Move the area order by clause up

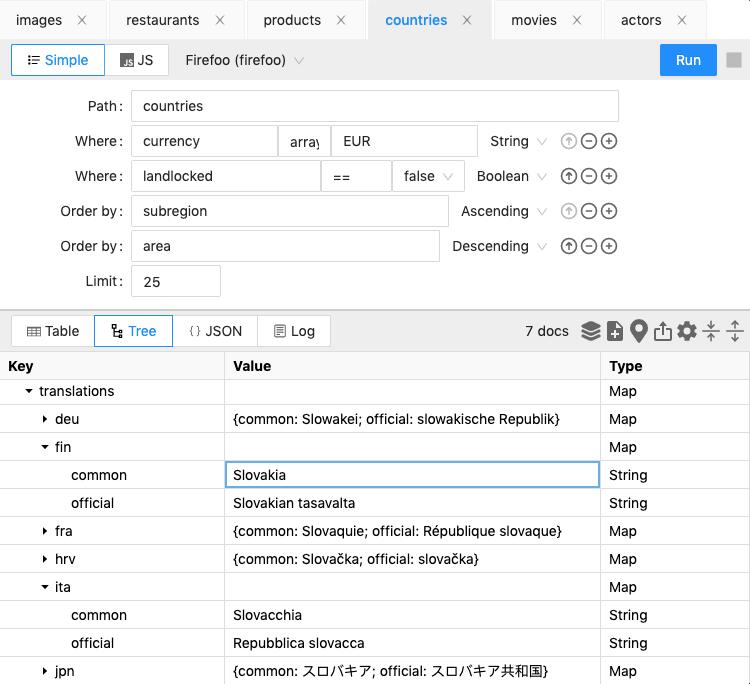[568, 246]
